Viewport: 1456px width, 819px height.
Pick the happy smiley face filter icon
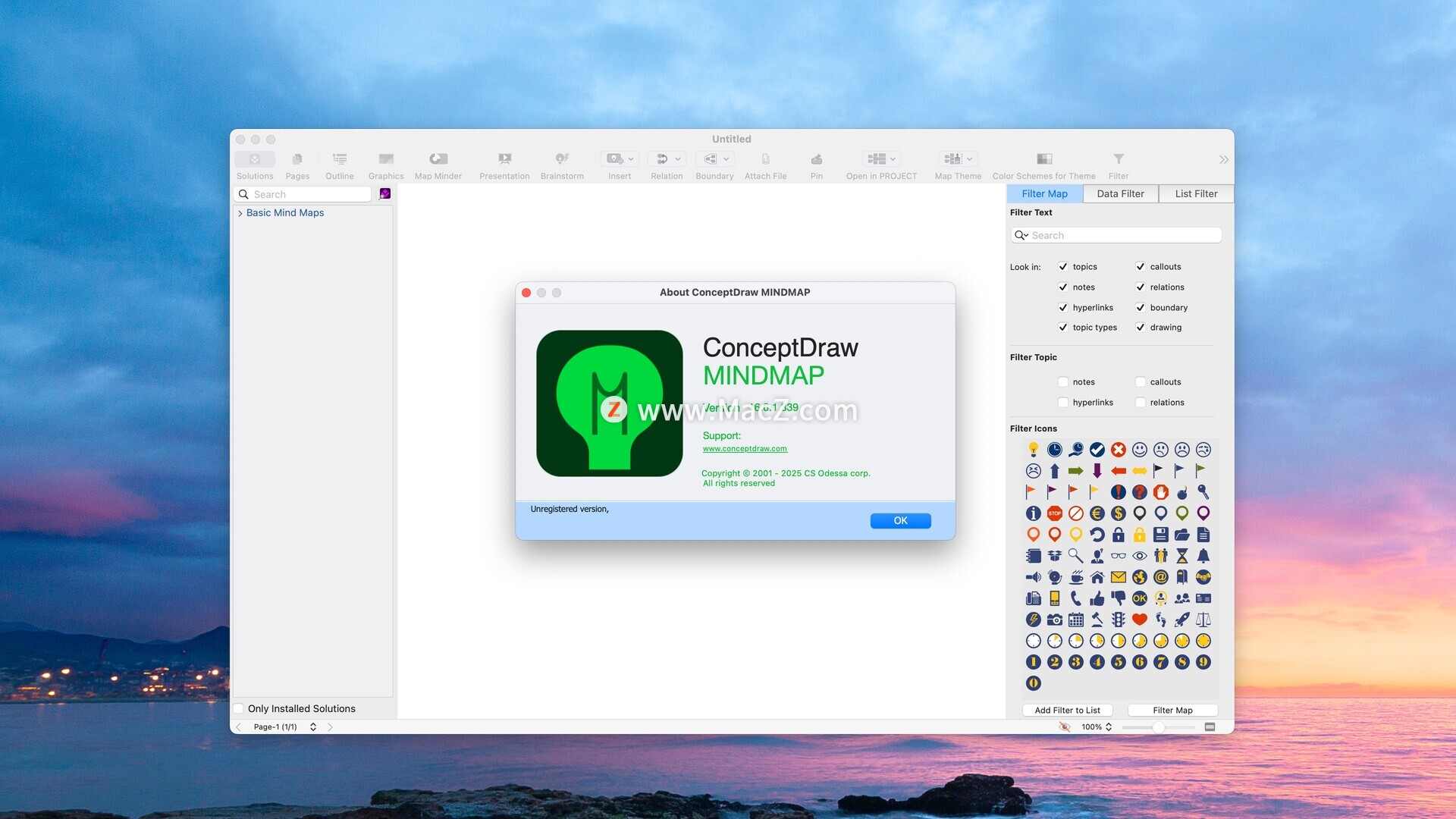[1139, 450]
